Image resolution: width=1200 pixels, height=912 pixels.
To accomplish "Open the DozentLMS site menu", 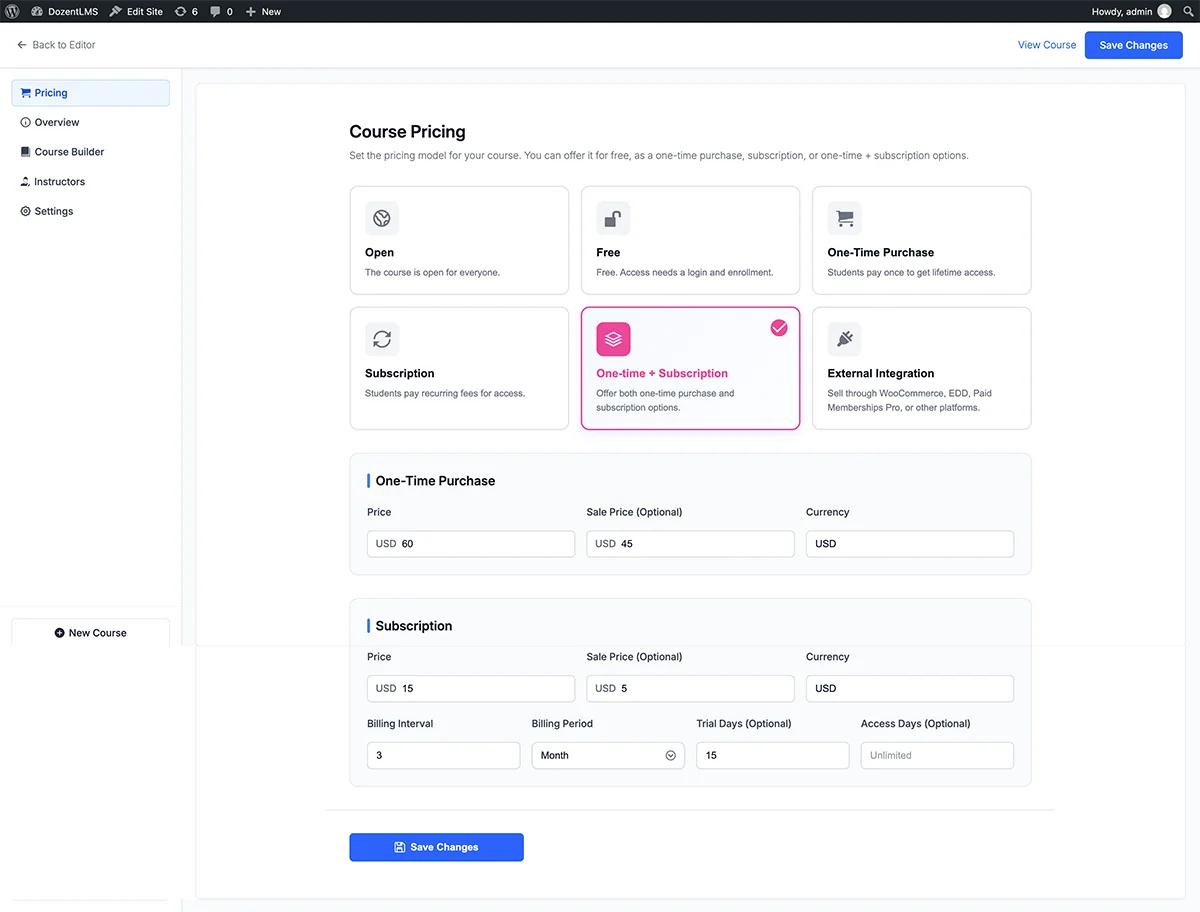I will [64, 11].
